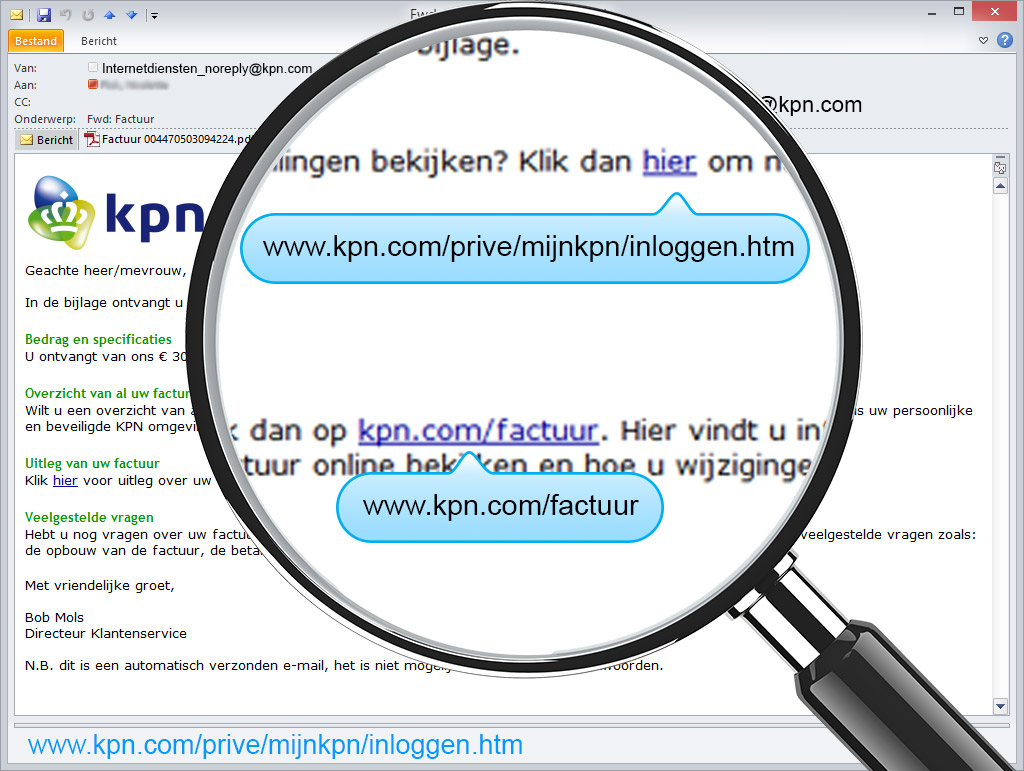1024x771 pixels.
Task: Open the Factuur PDF attachment
Action: 169,139
